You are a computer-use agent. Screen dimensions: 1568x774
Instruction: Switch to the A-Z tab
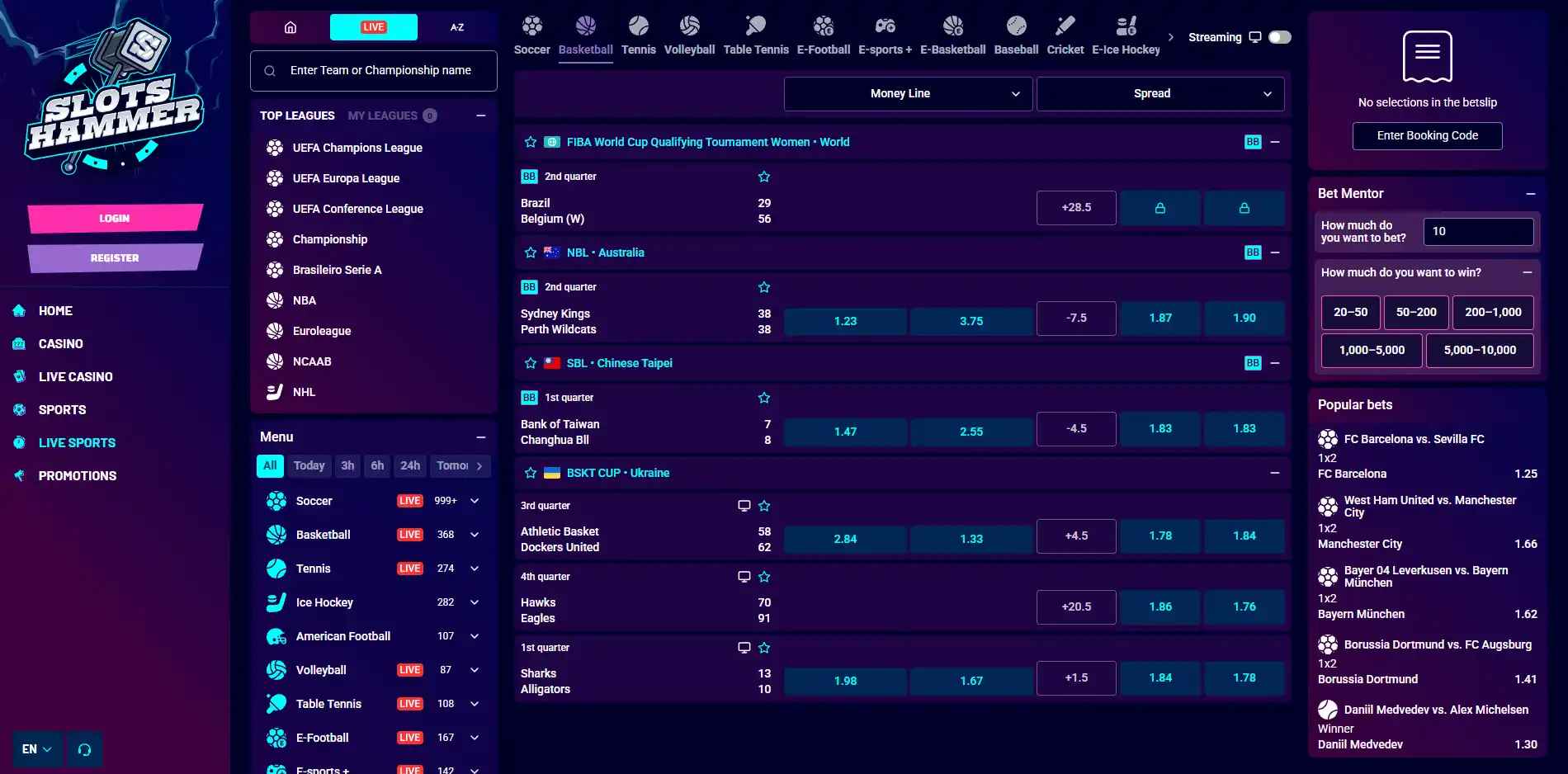[457, 27]
